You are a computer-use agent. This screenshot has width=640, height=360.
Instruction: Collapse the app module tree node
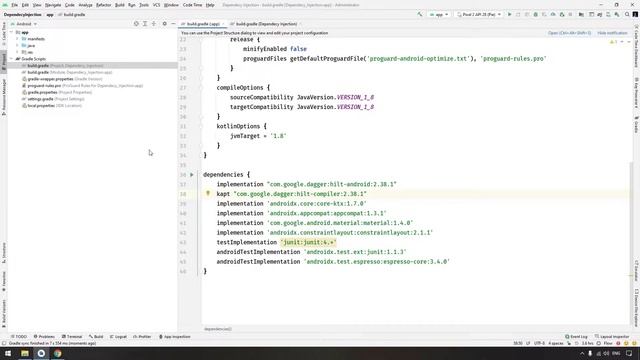pyautogui.click(x=11, y=32)
